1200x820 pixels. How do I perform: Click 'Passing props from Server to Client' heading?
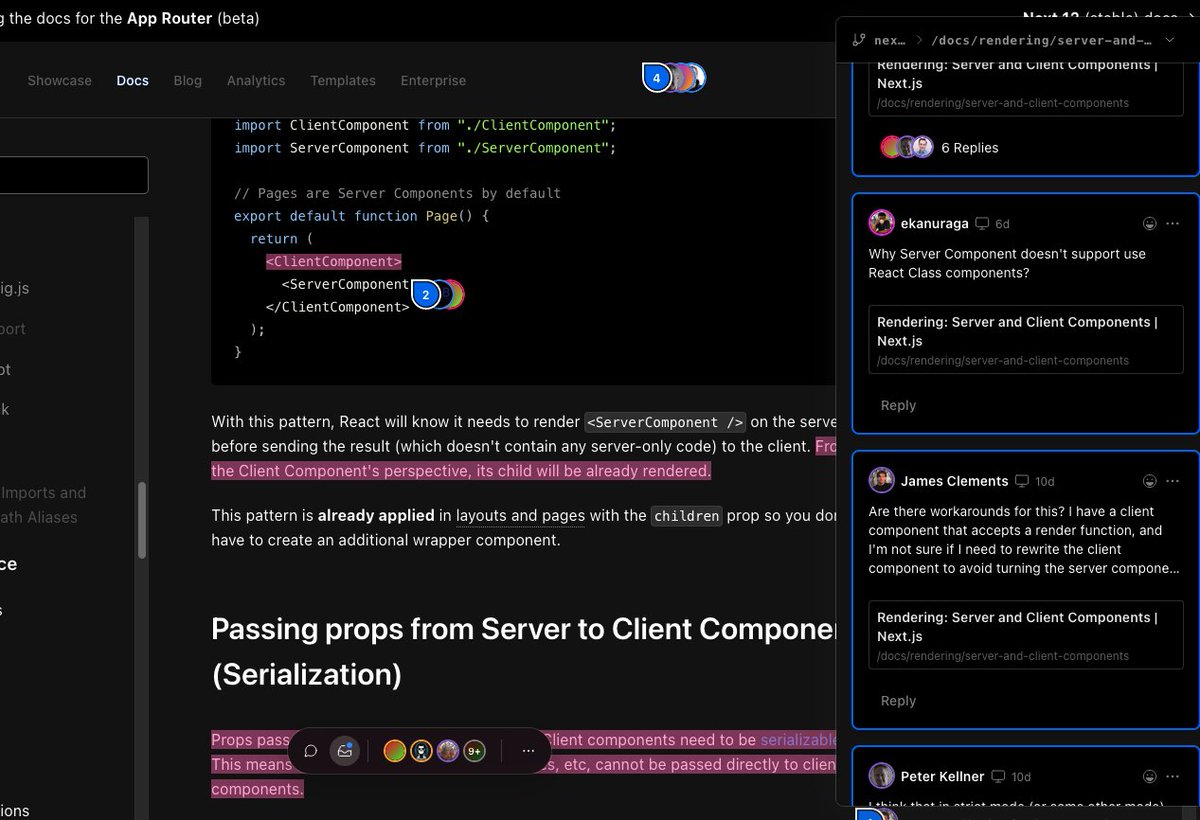[524, 629]
